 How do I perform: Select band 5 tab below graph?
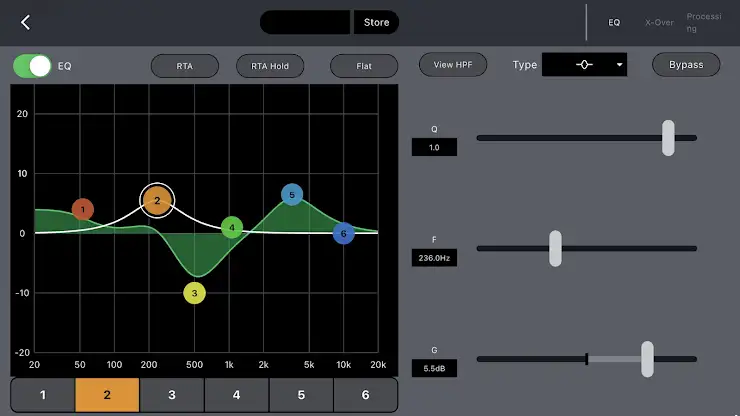[301, 395]
